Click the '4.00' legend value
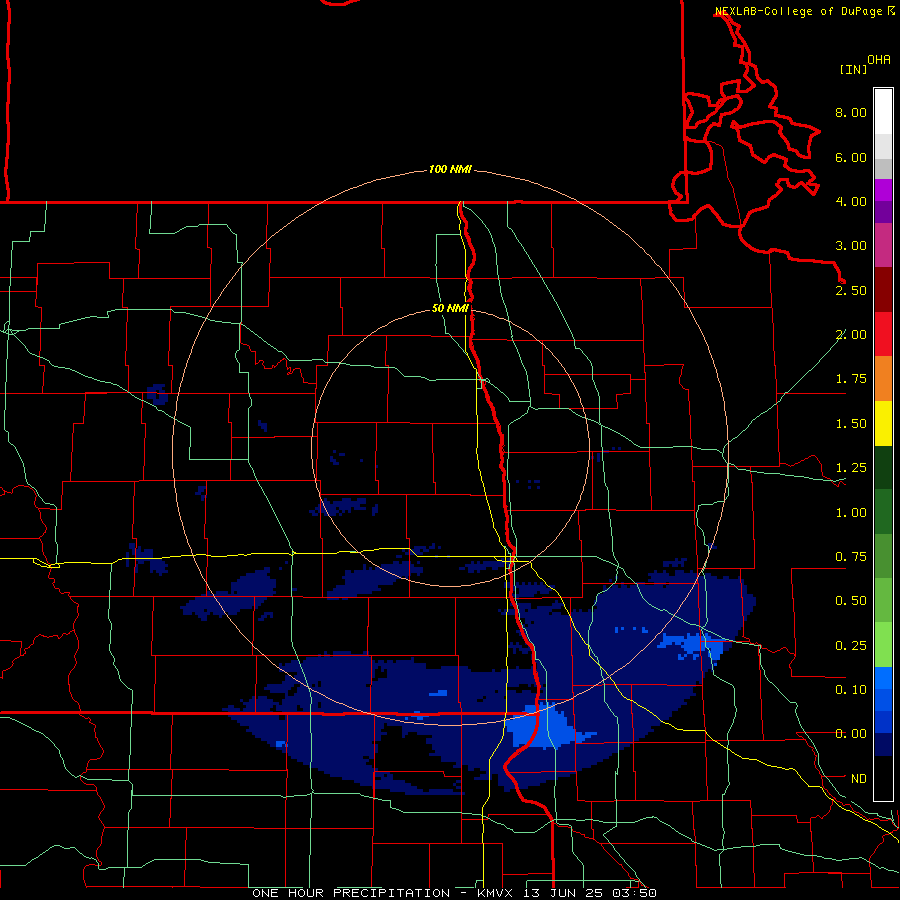This screenshot has height=900, width=900. click(x=851, y=201)
